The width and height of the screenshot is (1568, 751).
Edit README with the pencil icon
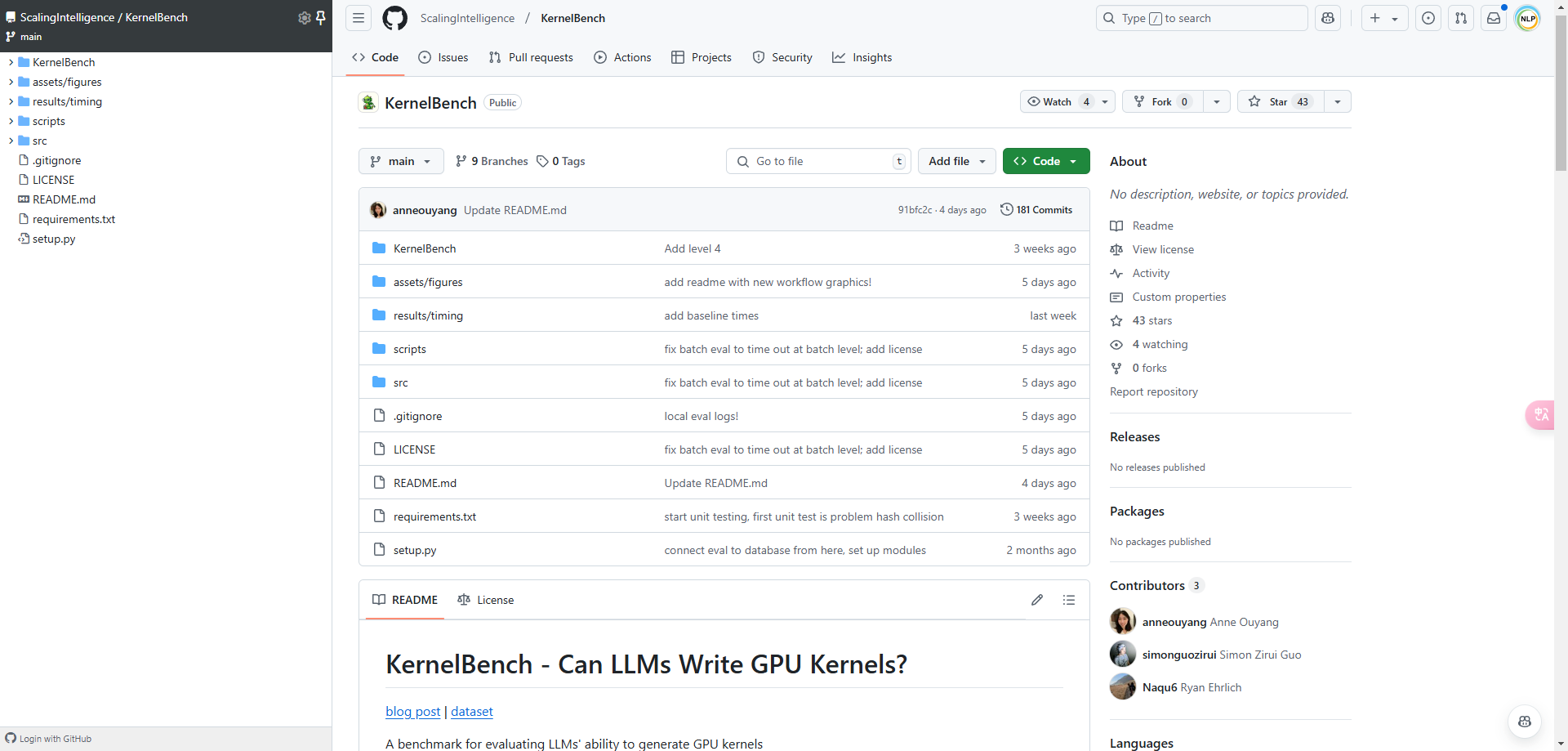(x=1037, y=600)
